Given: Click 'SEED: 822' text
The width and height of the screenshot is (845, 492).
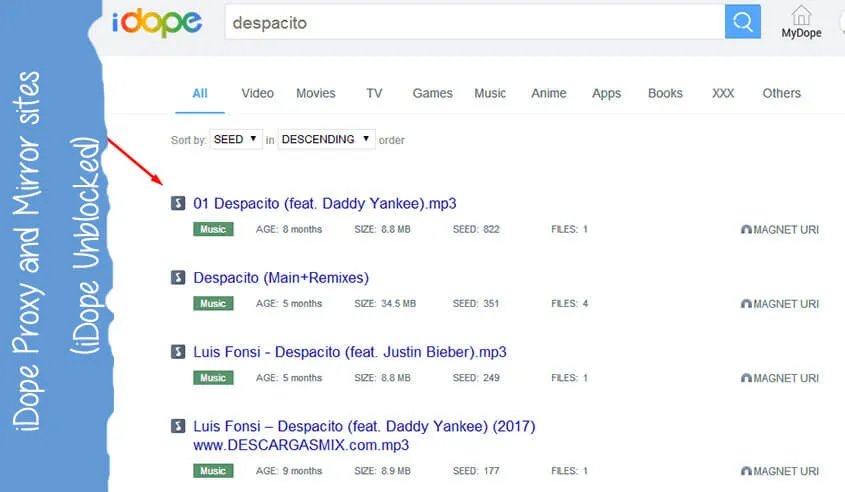Looking at the screenshot, I should (x=476, y=229).
